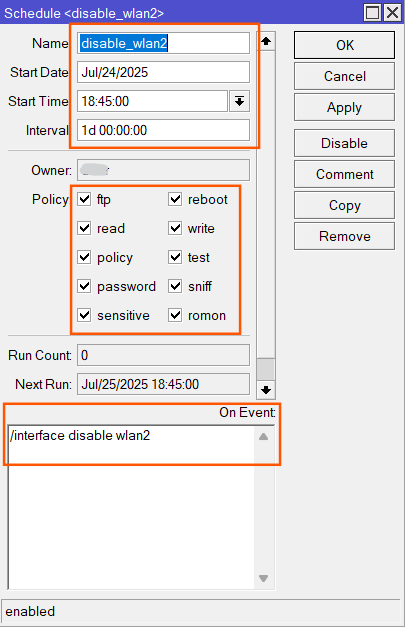Click into the Interval field
The height and width of the screenshot is (627, 405).
point(164,130)
